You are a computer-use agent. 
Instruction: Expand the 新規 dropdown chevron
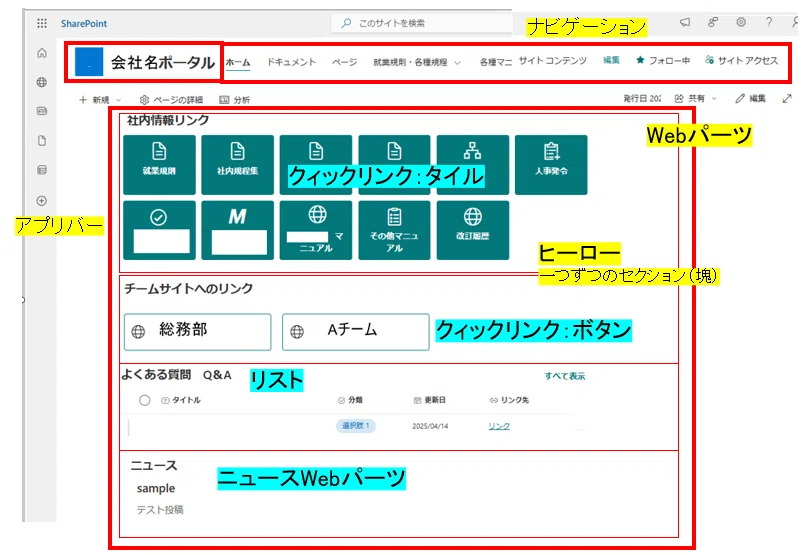pos(119,100)
